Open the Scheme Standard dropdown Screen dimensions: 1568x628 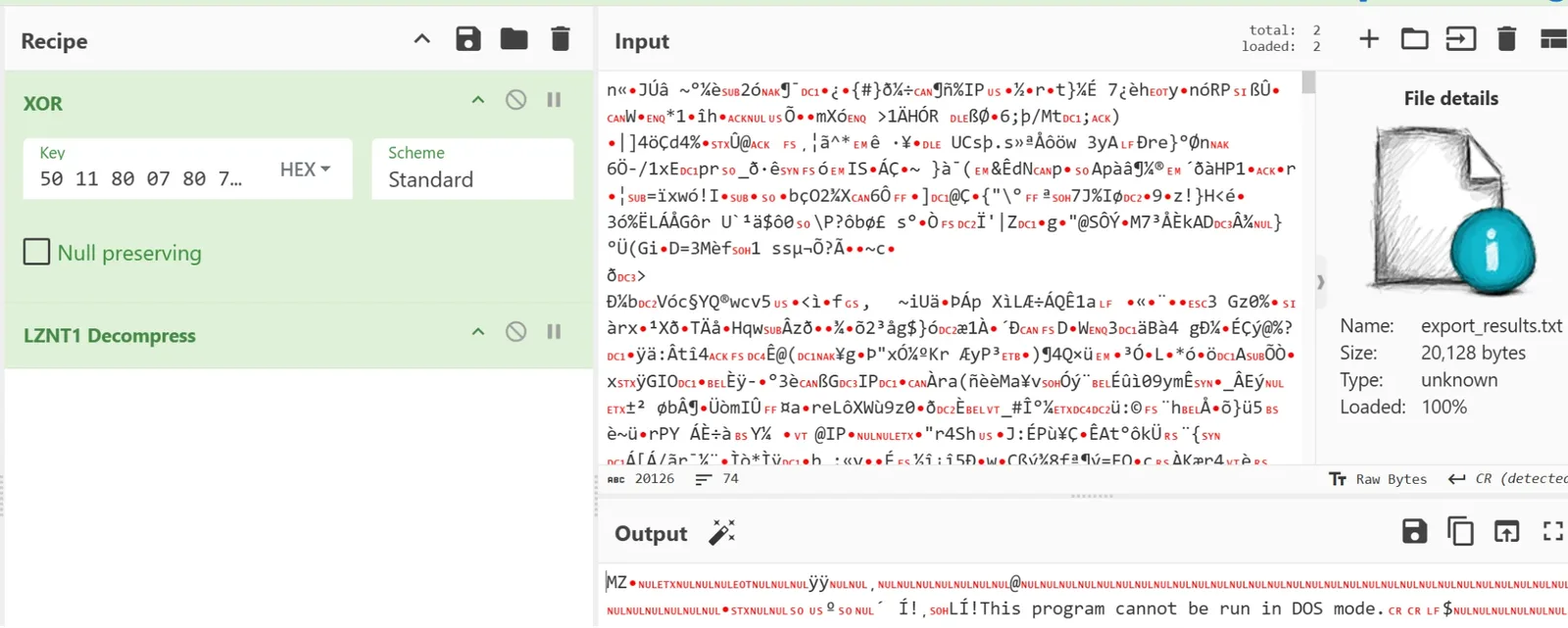click(472, 169)
